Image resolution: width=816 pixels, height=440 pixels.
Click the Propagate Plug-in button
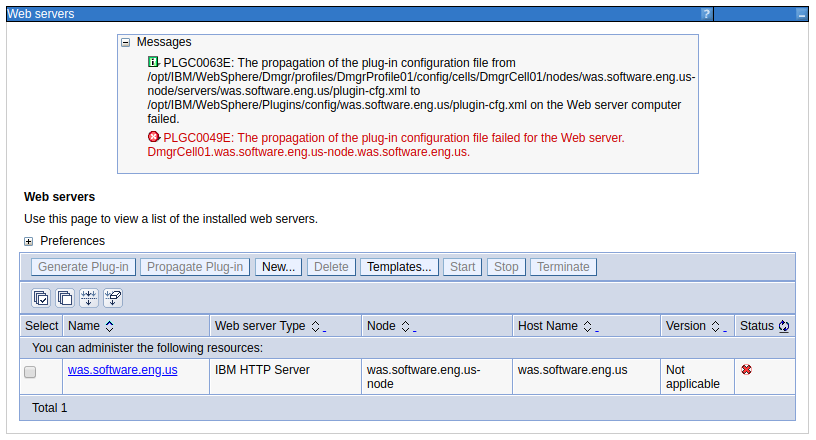195,267
